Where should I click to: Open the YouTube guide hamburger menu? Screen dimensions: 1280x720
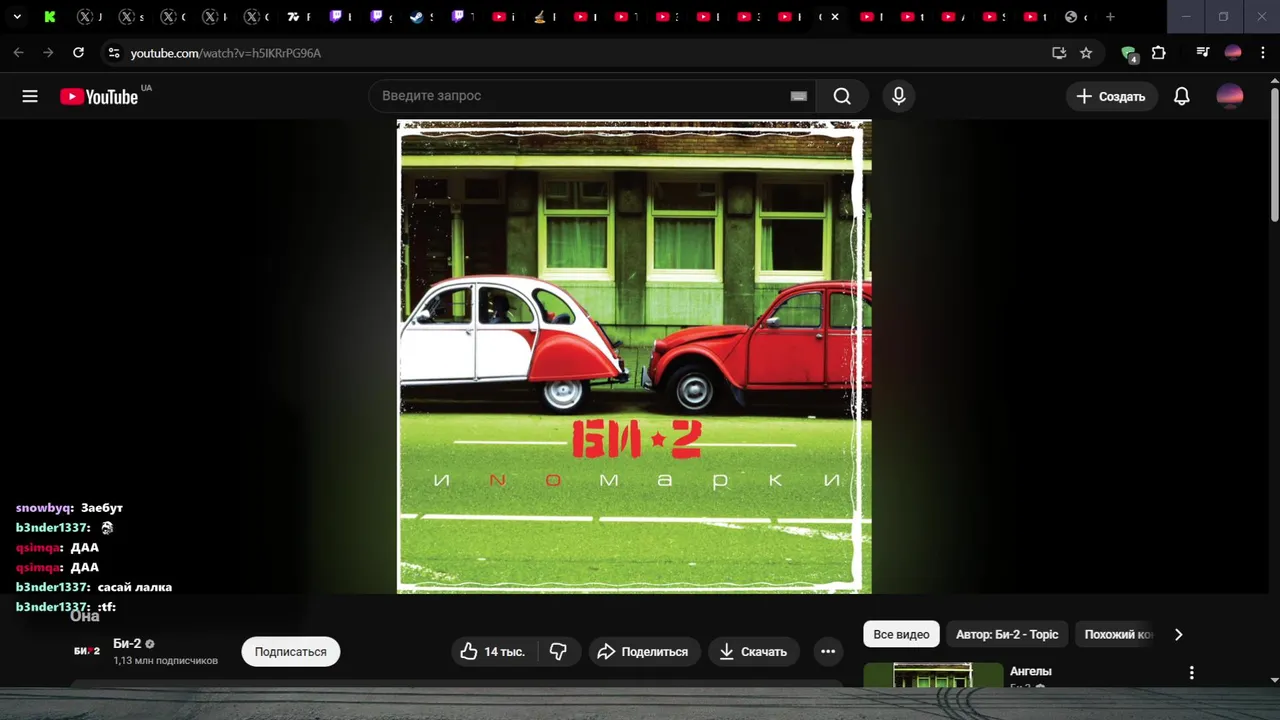[30, 96]
